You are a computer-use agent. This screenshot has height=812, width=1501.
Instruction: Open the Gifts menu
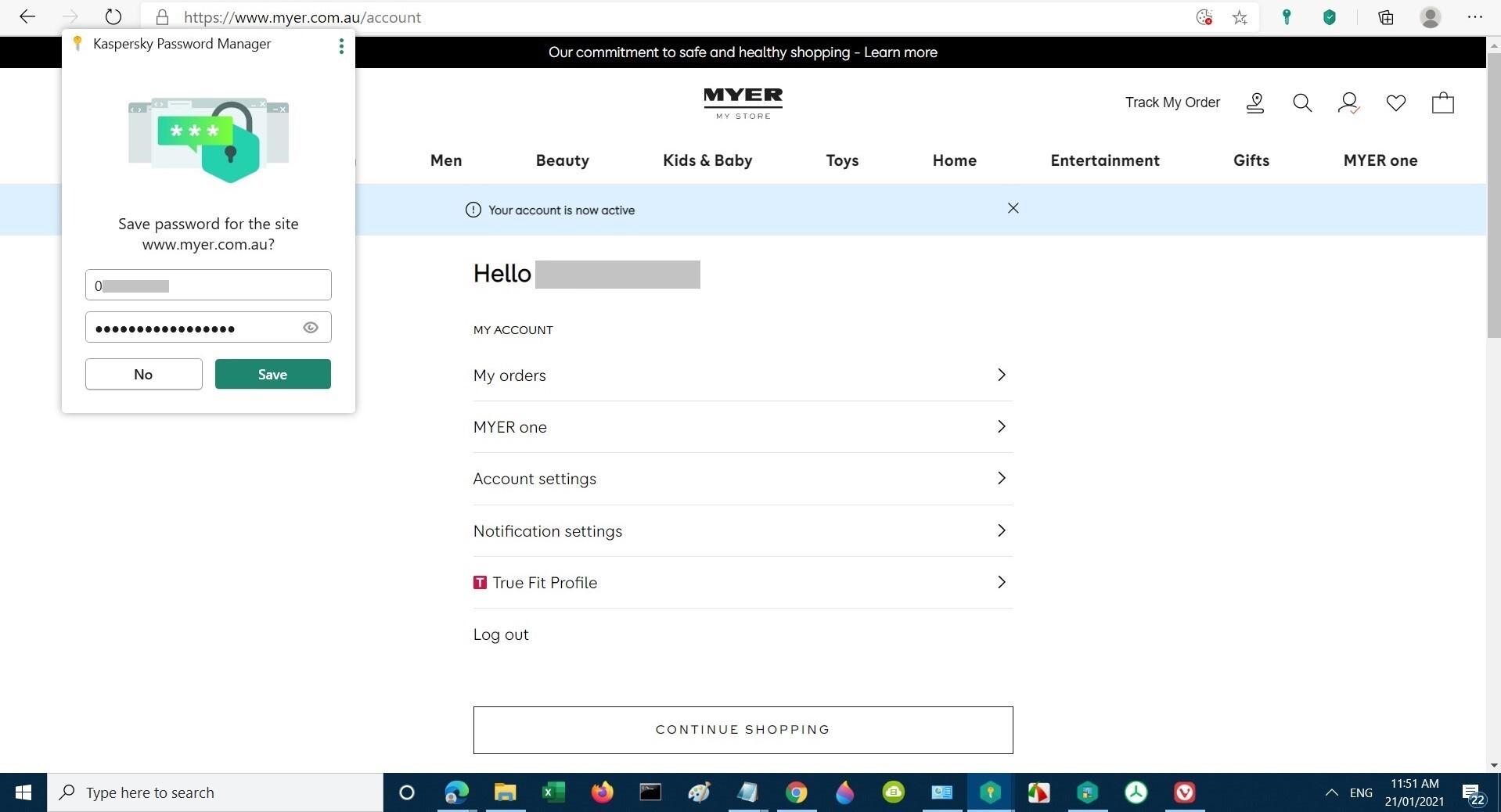coord(1251,160)
